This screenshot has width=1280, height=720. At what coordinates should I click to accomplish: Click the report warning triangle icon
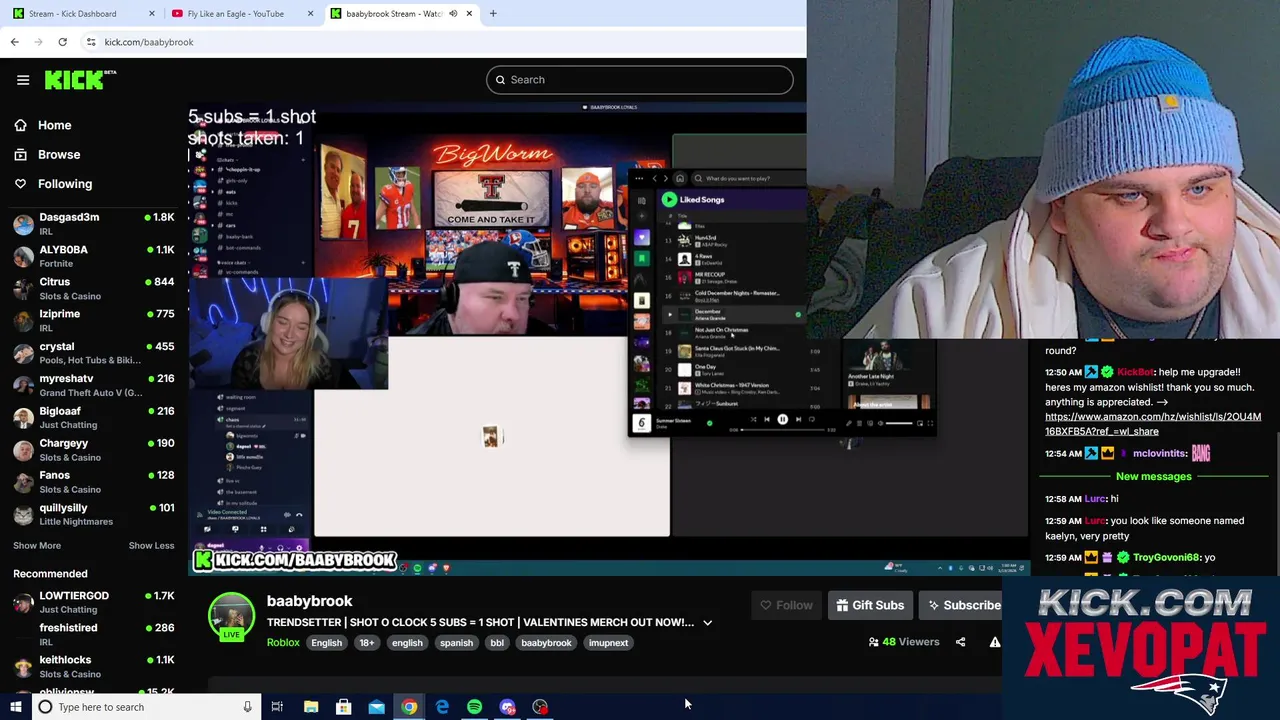(994, 642)
